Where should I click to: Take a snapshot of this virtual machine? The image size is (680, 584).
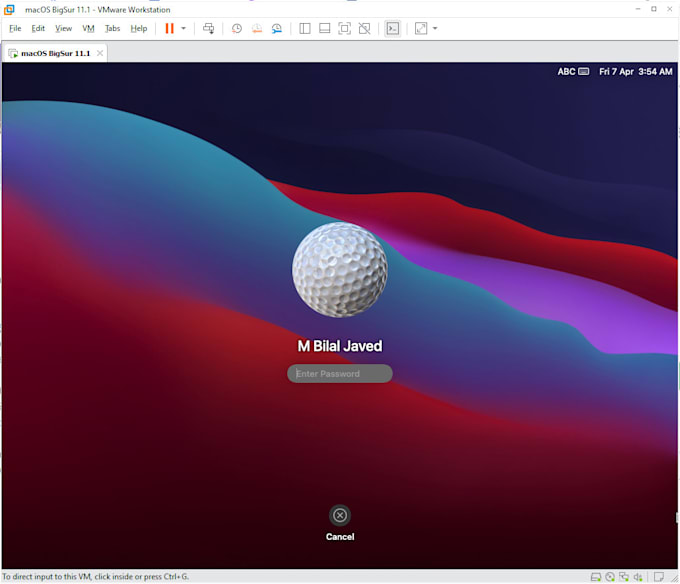click(237, 29)
